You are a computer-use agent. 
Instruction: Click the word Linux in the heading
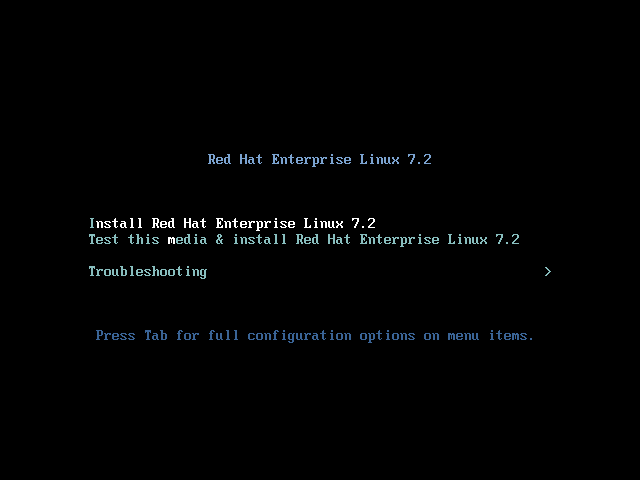click(x=379, y=159)
